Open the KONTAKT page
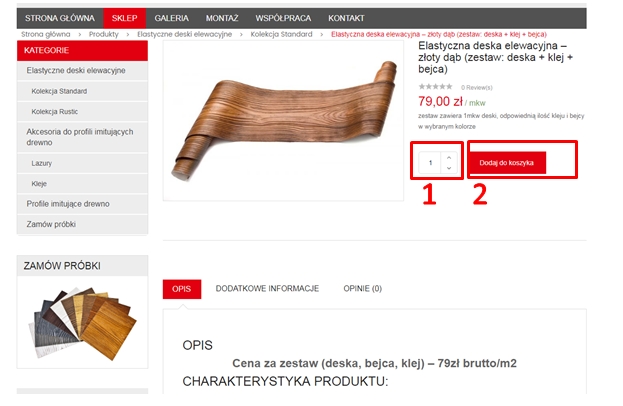 [x=346, y=18]
